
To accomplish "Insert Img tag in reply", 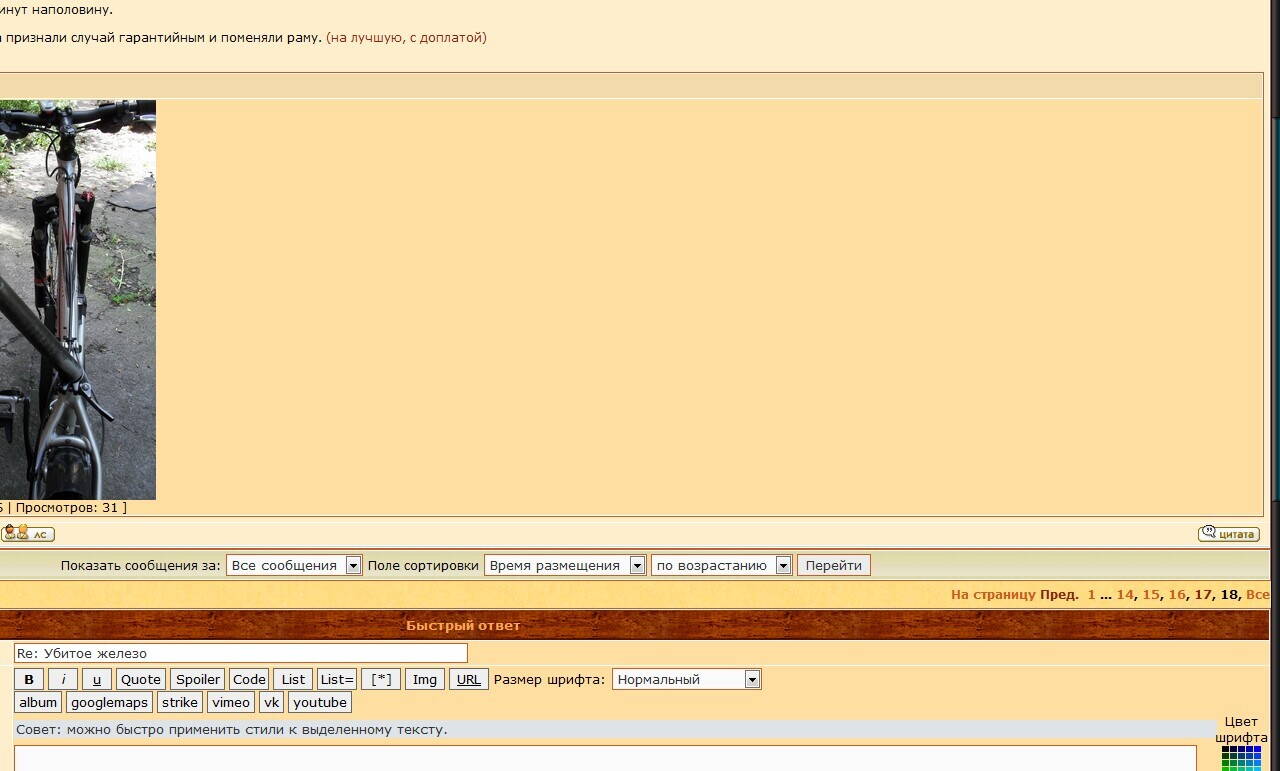I will click(425, 679).
